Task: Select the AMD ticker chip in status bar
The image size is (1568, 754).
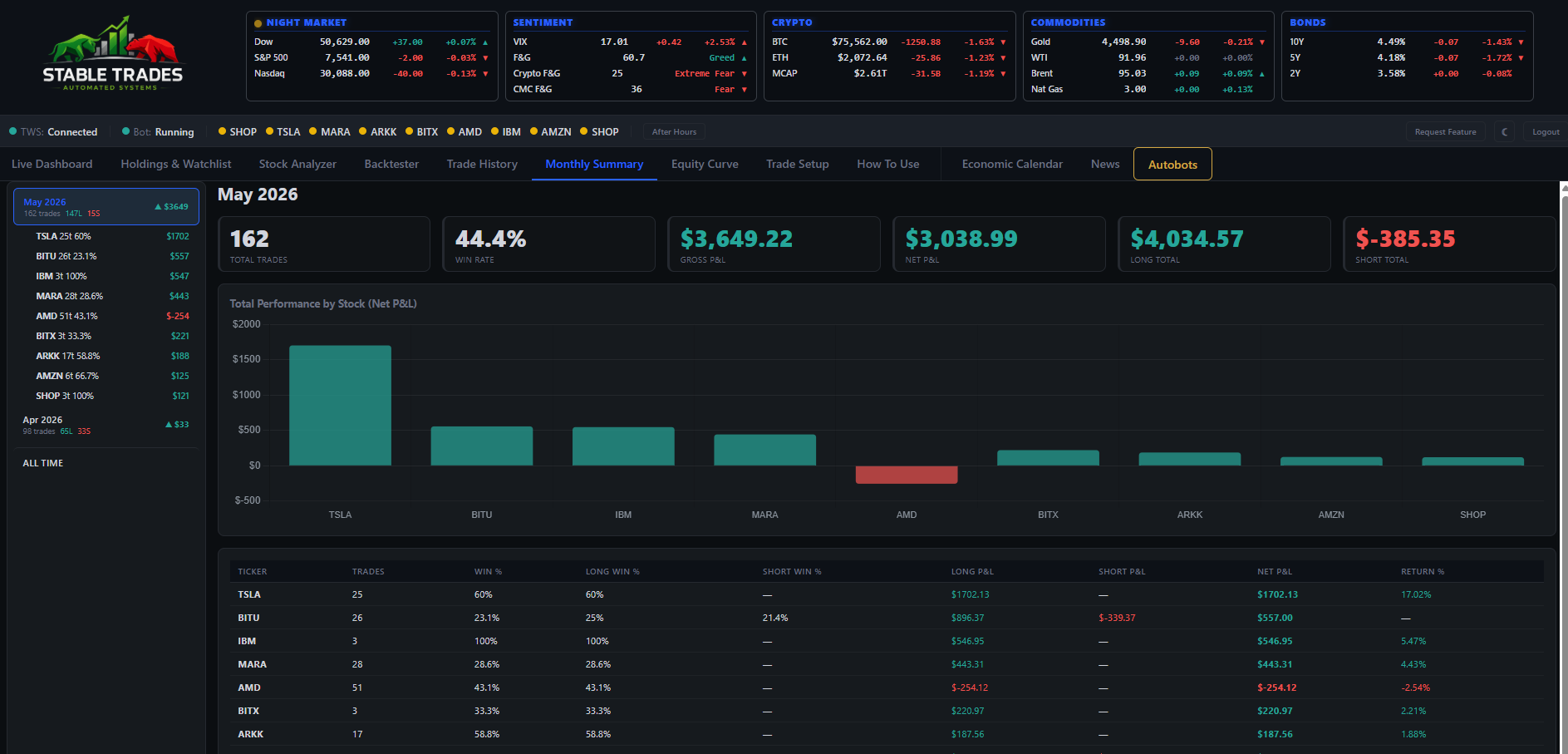Action: [x=465, y=131]
